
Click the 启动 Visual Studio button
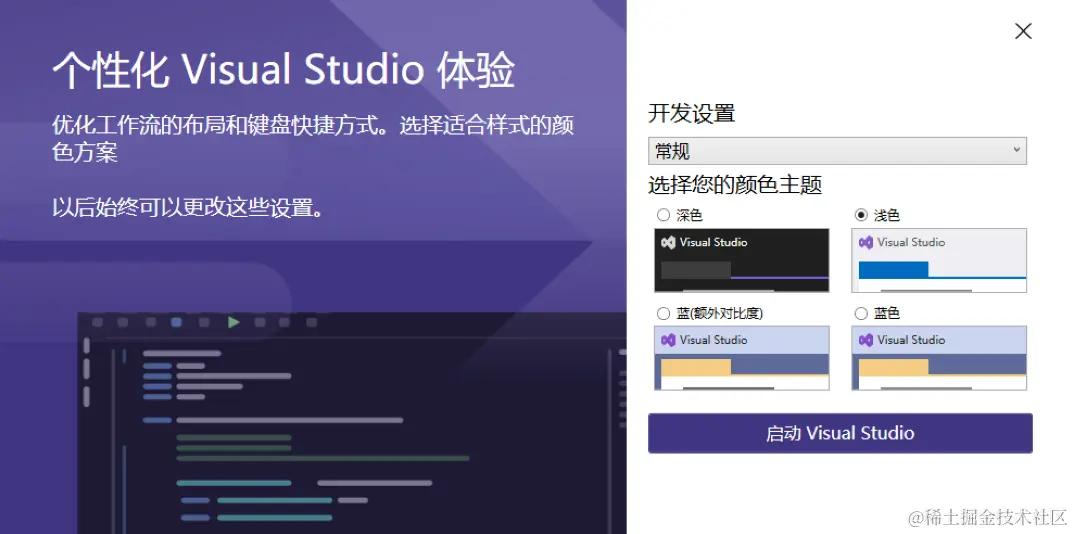coord(840,433)
